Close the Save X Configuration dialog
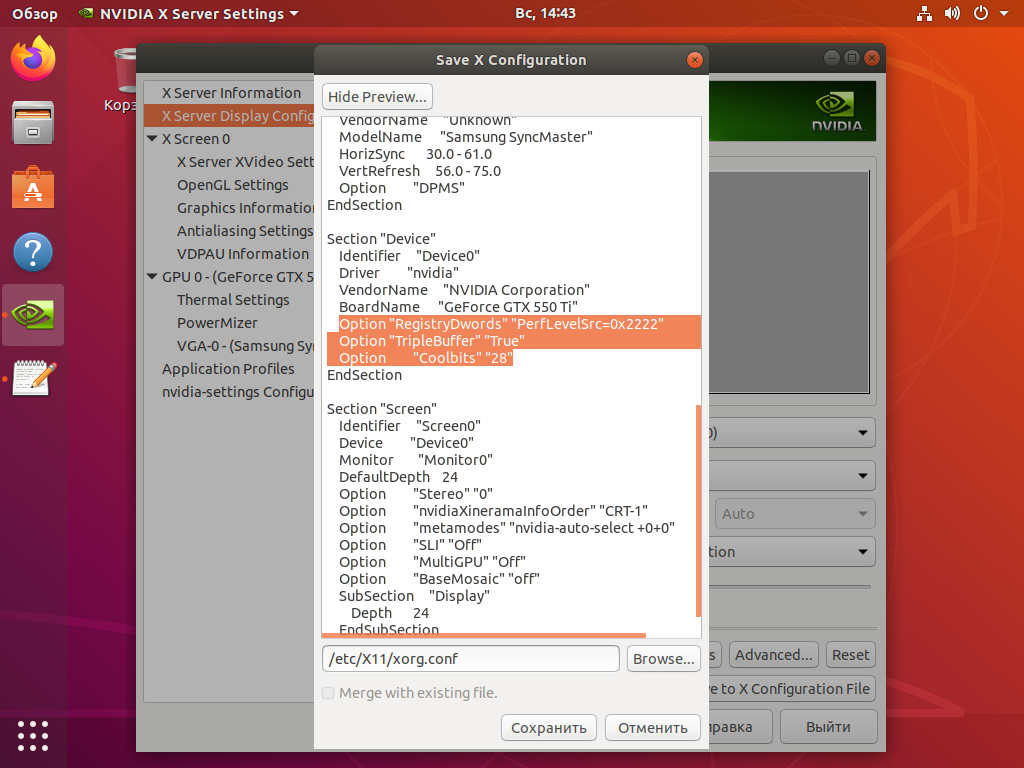This screenshot has height=768, width=1024. pos(695,60)
